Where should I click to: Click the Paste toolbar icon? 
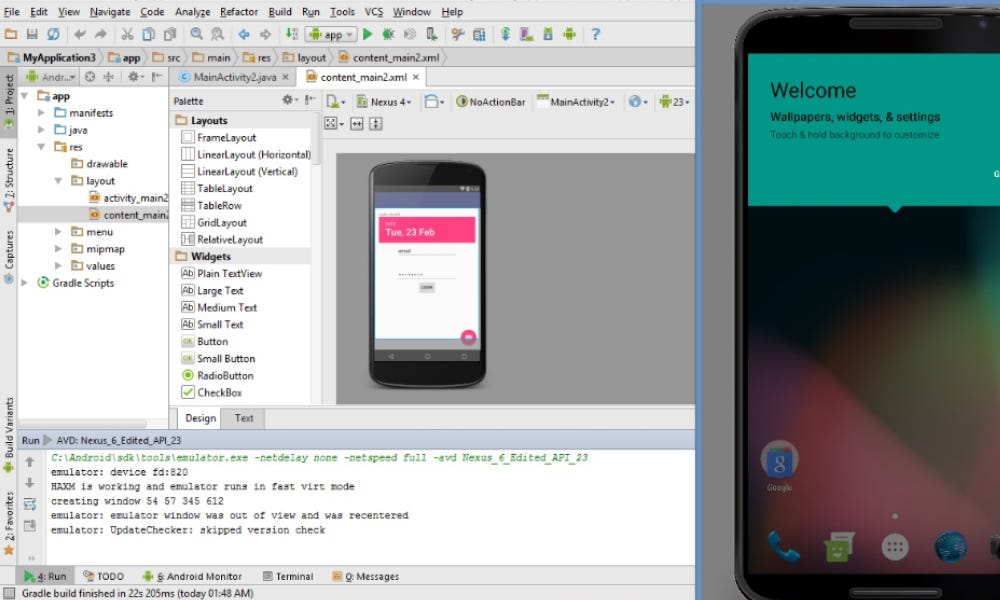pyautogui.click(x=170, y=34)
